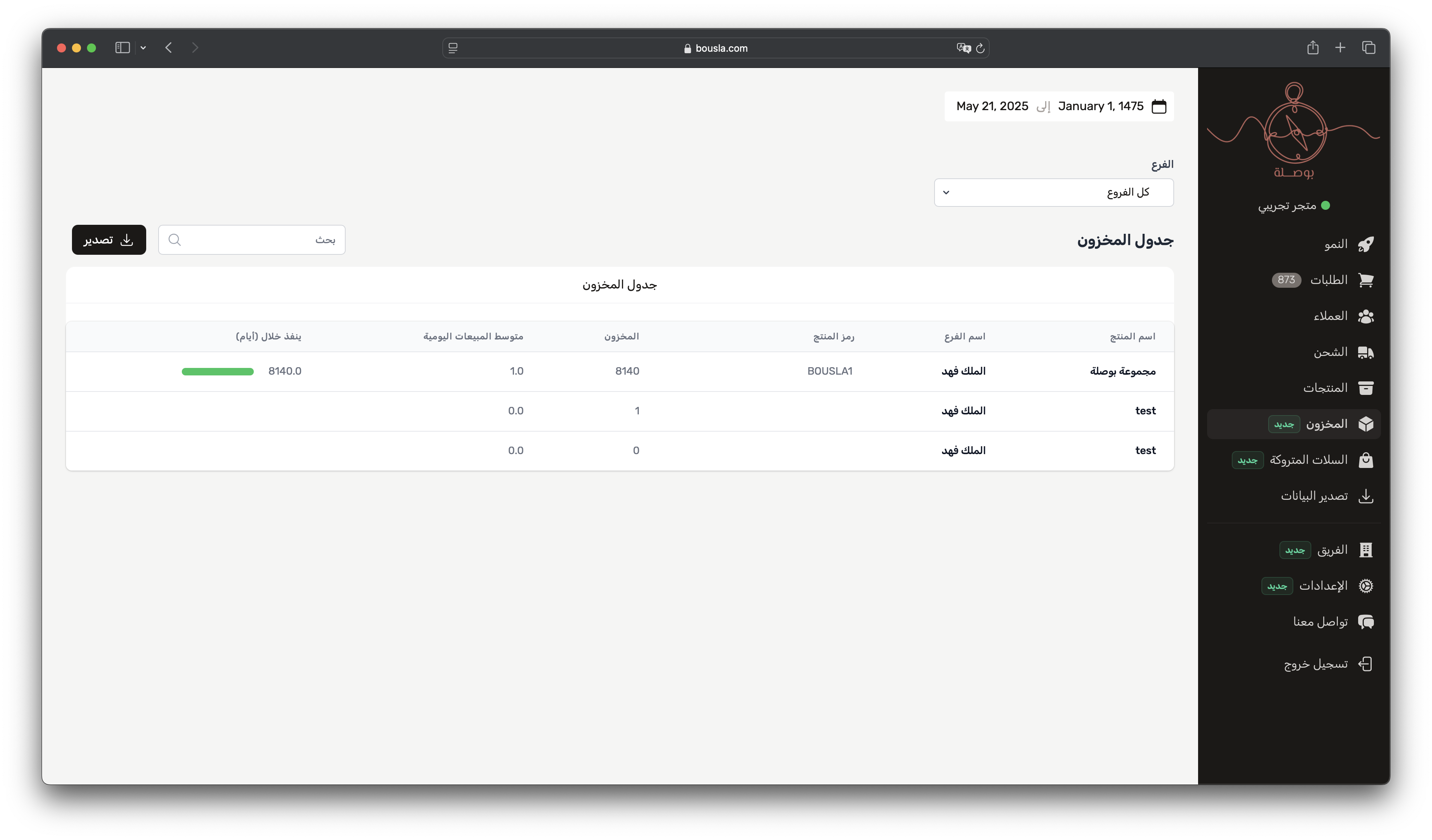Image resolution: width=1432 pixels, height=840 pixels.
Task: Click the متجر تجريبي store name
Action: coord(1287,206)
